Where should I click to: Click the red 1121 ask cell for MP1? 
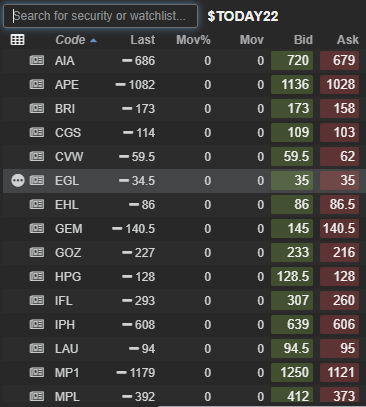pyautogui.click(x=339, y=372)
